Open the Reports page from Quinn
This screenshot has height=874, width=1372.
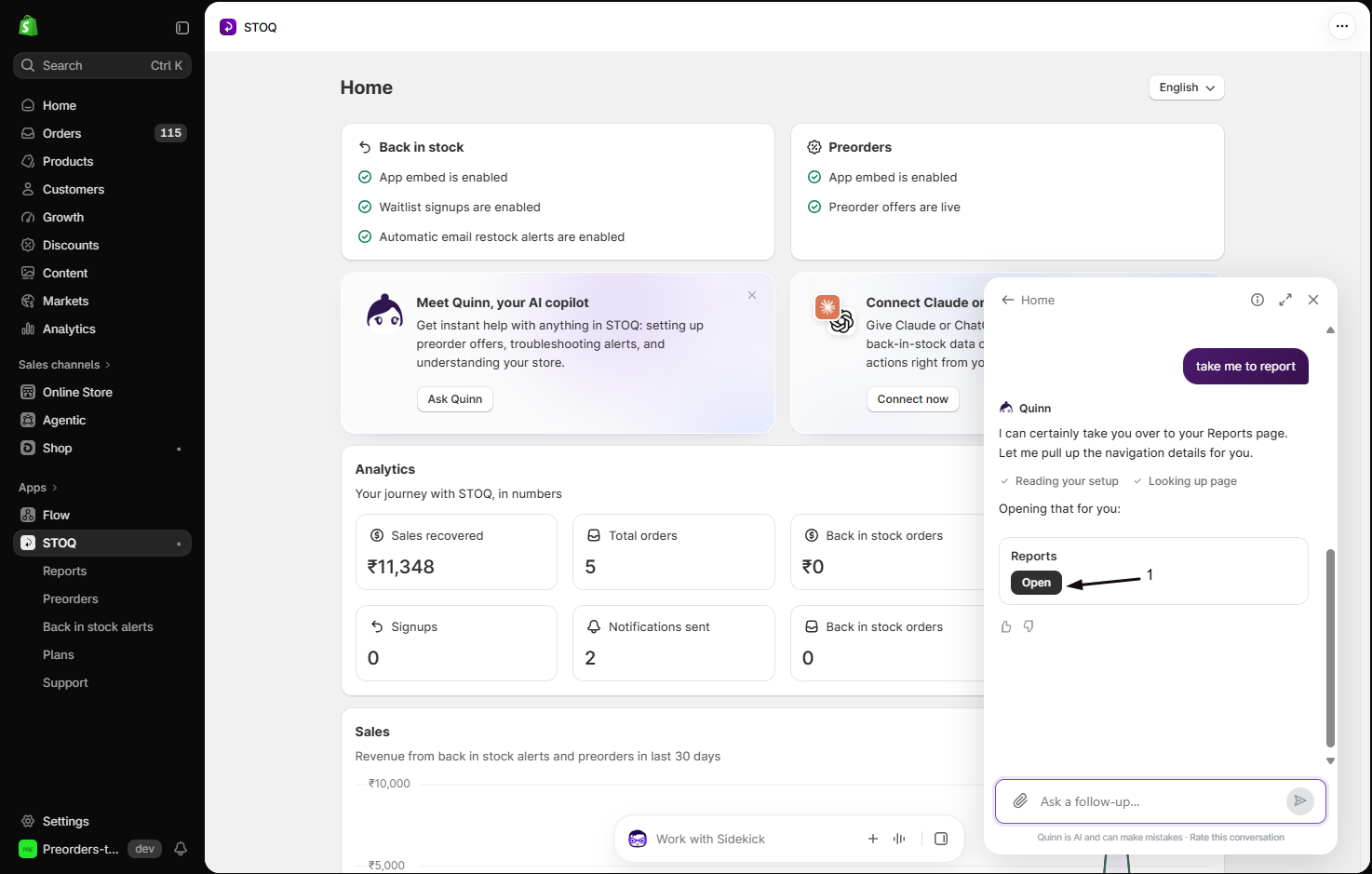point(1036,583)
